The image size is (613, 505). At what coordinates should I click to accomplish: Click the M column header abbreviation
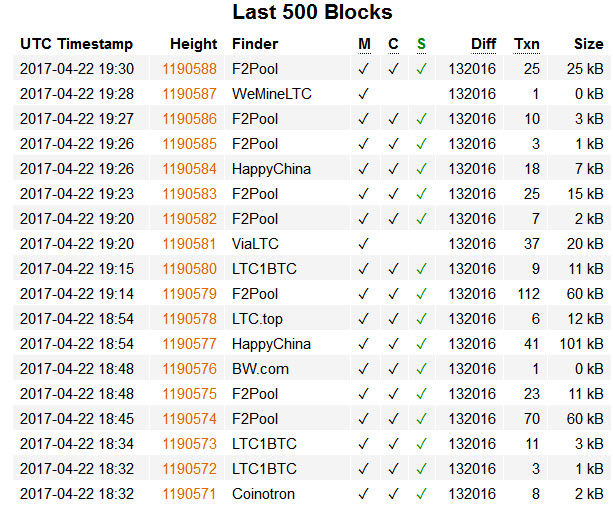click(x=364, y=44)
